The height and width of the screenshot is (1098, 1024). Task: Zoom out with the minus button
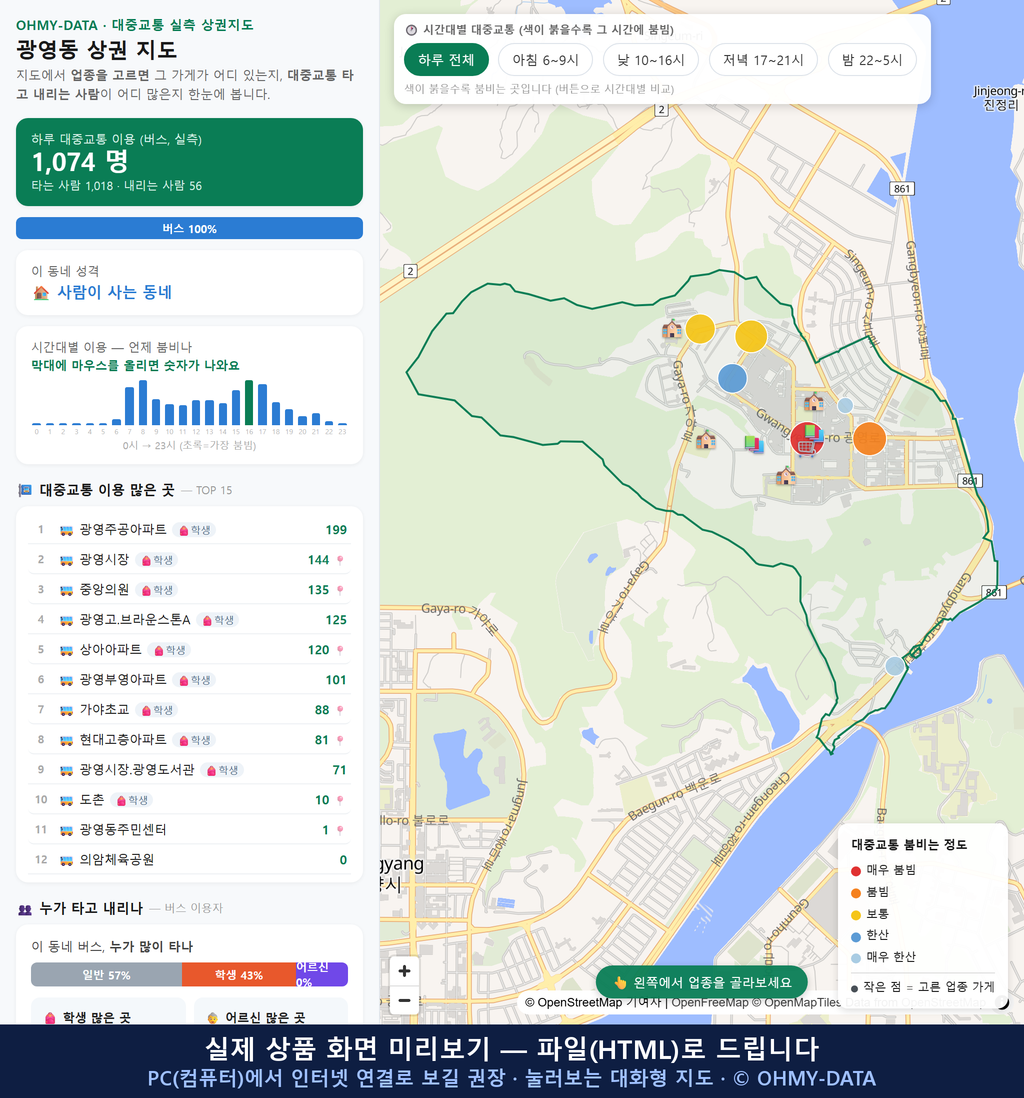(404, 1001)
